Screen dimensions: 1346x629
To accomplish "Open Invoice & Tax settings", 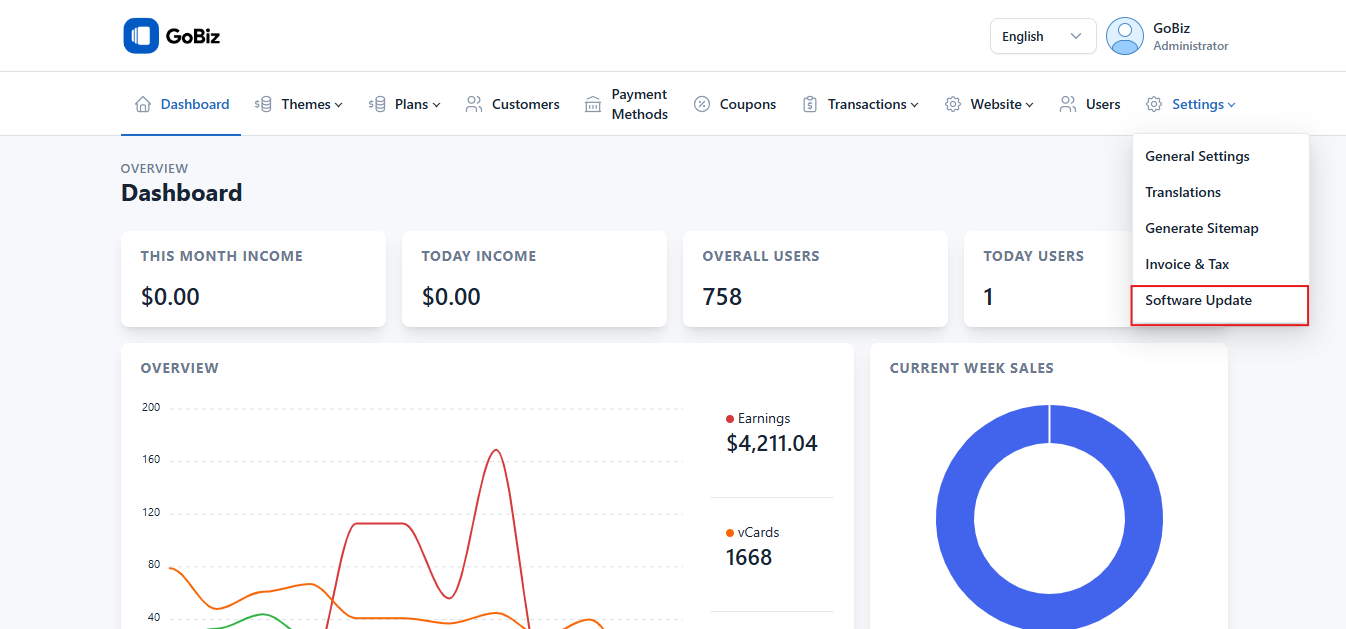I will pyautogui.click(x=1187, y=264).
